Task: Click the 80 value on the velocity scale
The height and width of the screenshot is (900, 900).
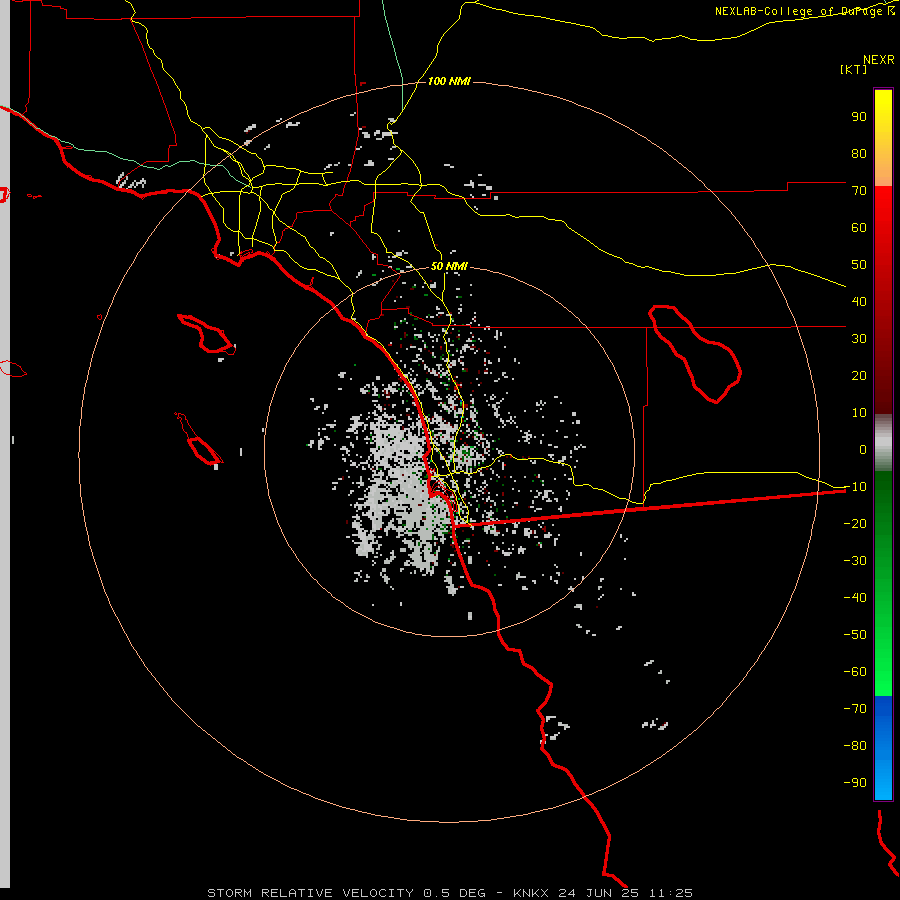Action: tap(859, 153)
